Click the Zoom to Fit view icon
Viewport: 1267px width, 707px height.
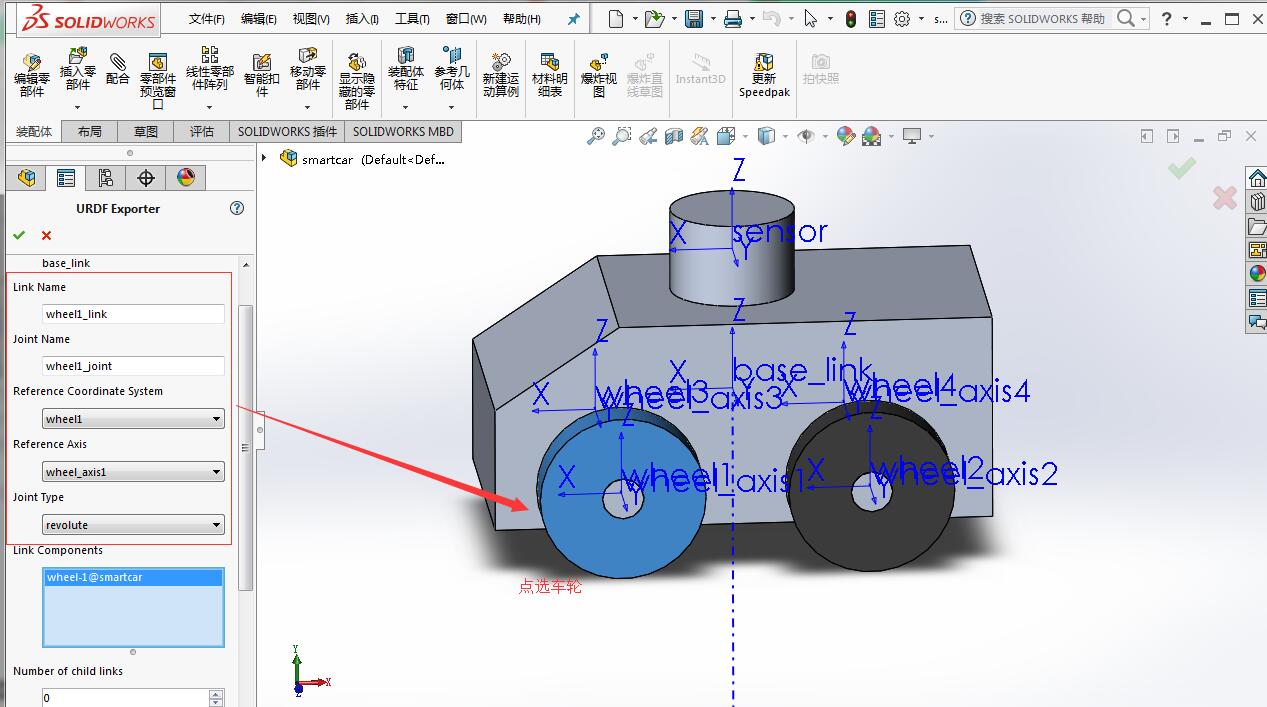(x=596, y=136)
